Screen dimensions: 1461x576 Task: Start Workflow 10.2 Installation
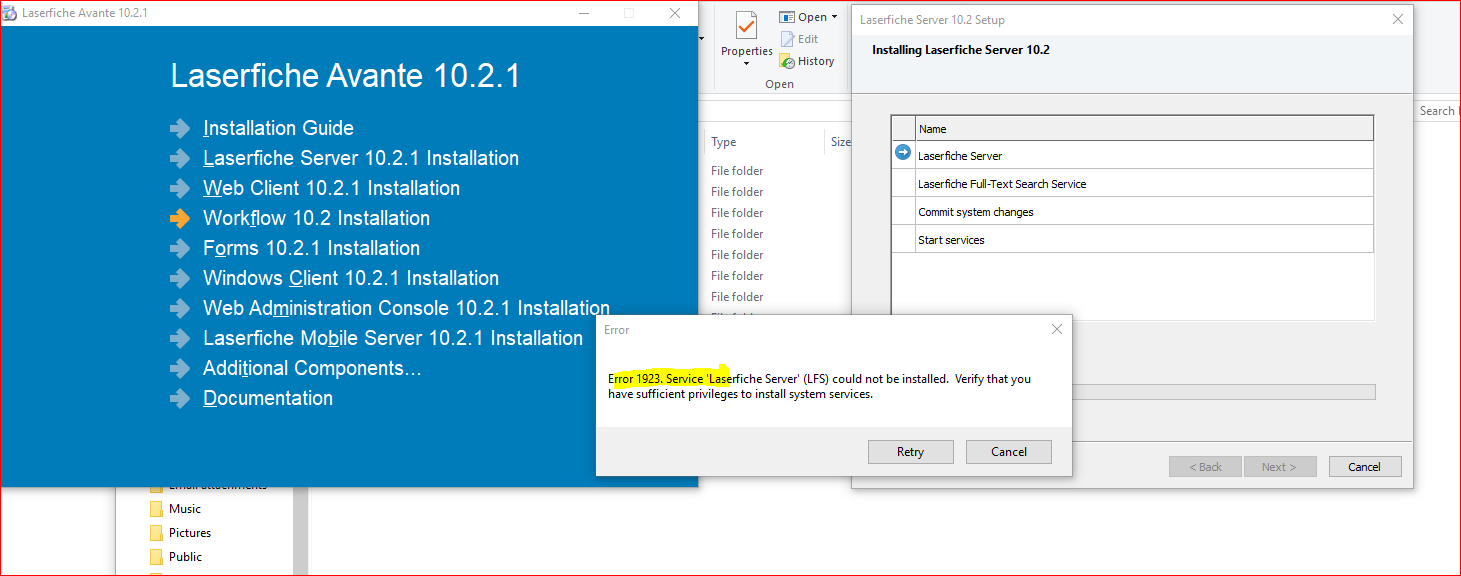[316, 218]
